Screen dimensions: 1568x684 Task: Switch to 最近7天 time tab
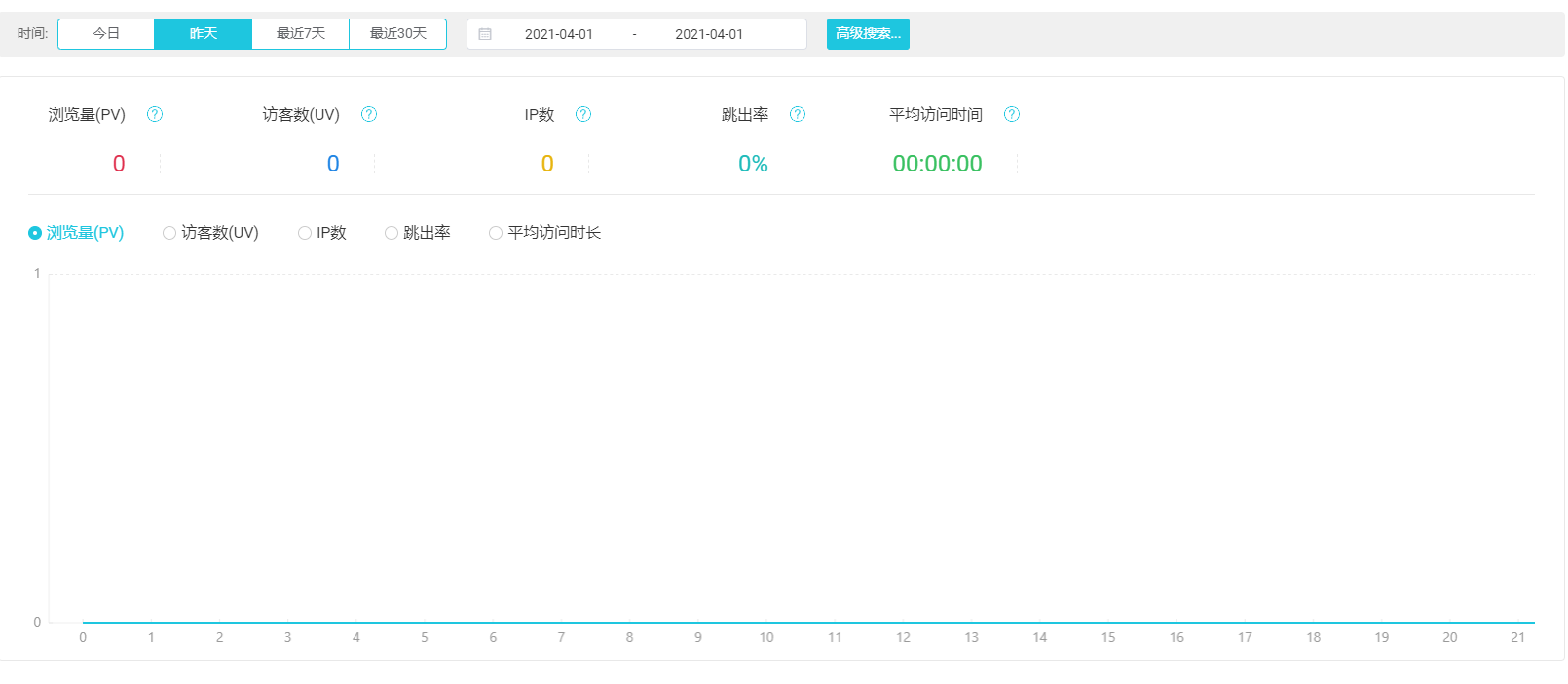point(301,34)
